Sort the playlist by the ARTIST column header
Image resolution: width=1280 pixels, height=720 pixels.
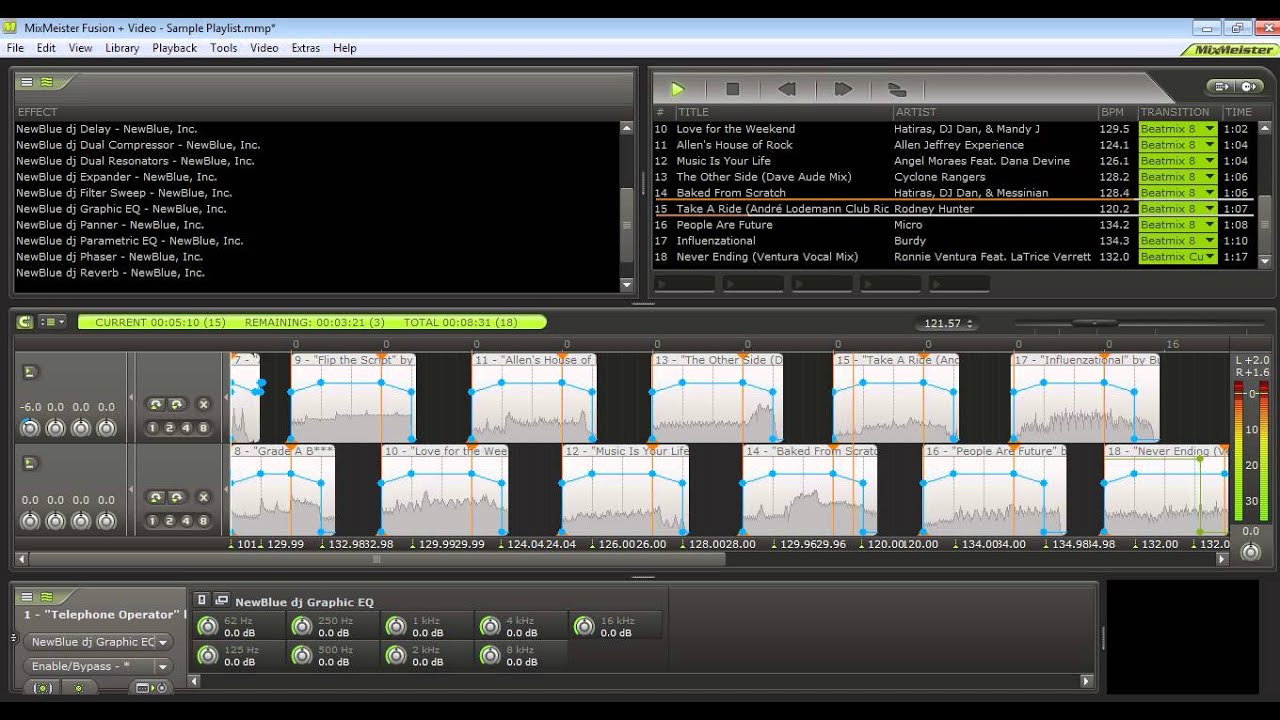pos(995,112)
